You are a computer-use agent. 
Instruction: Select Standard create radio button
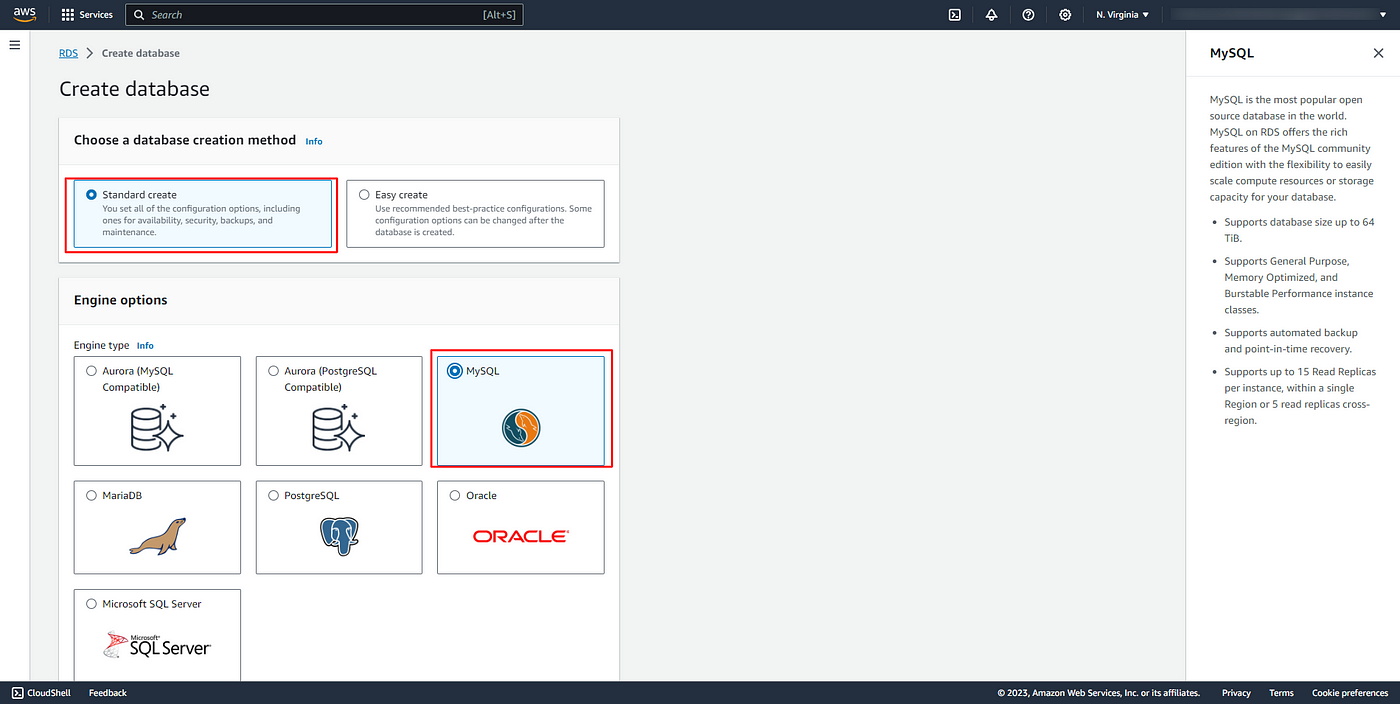pos(92,195)
